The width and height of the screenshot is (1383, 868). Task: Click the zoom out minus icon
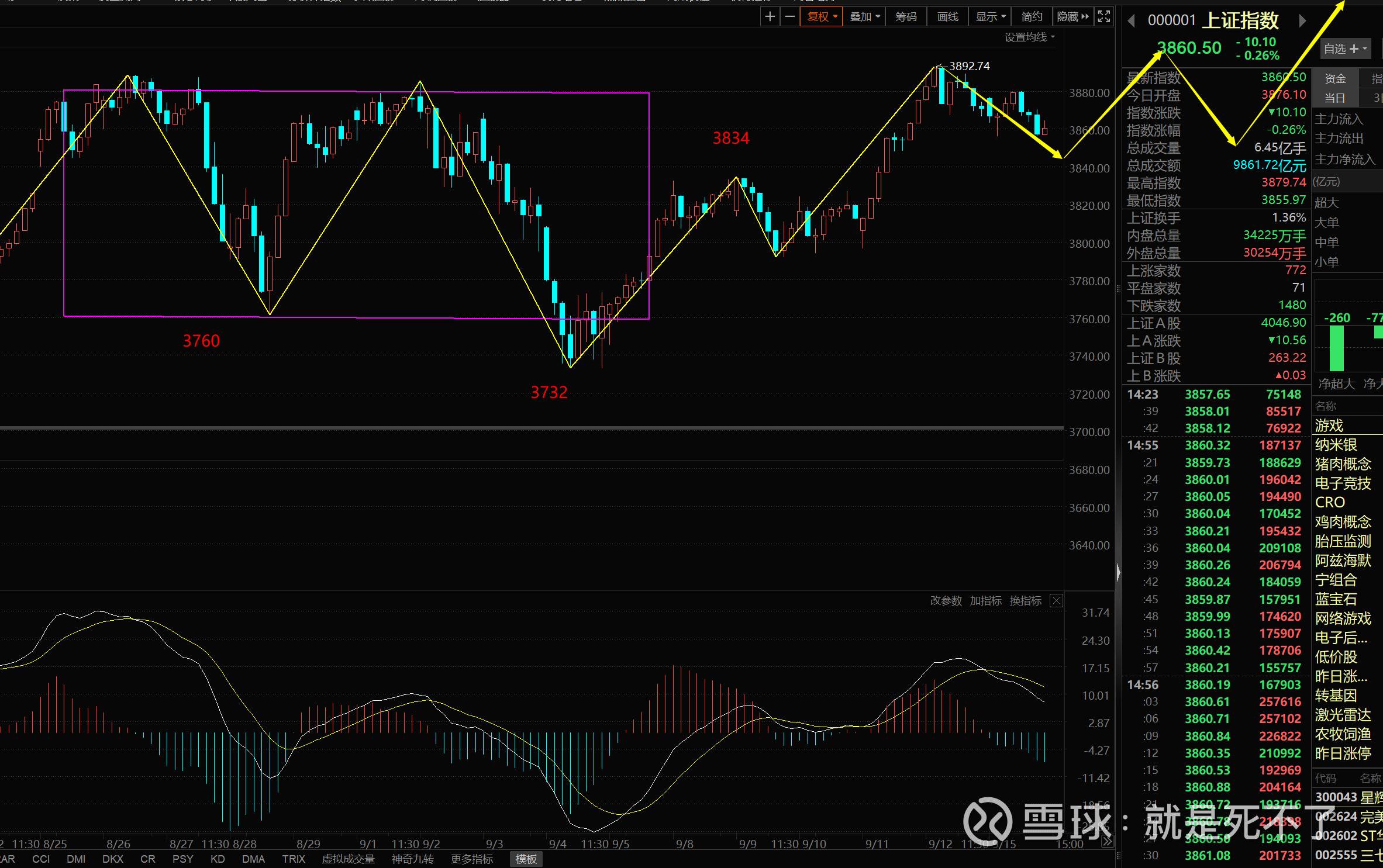(x=789, y=17)
